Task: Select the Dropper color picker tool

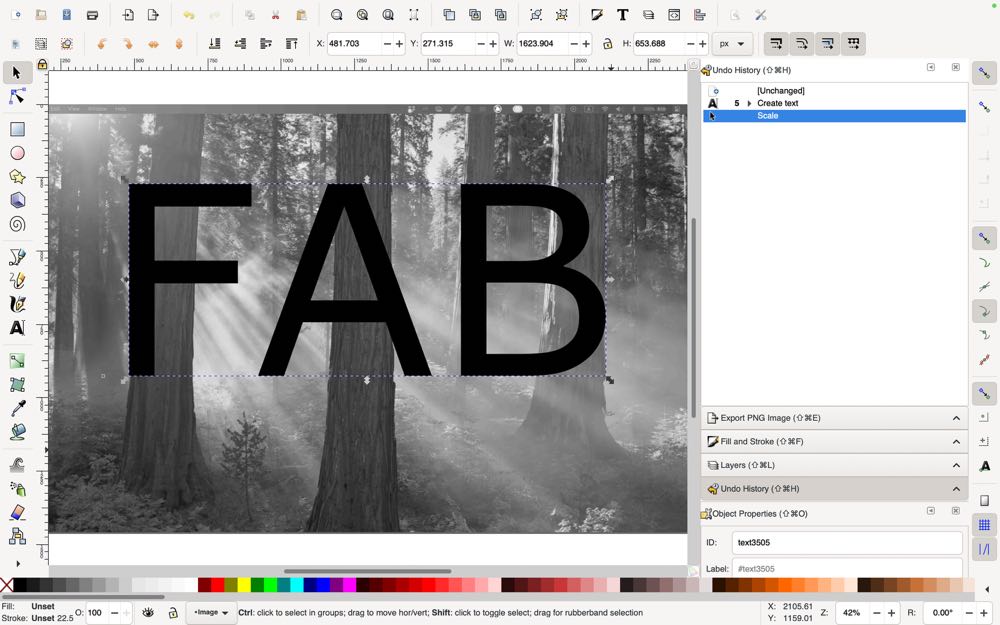Action: pos(17,408)
